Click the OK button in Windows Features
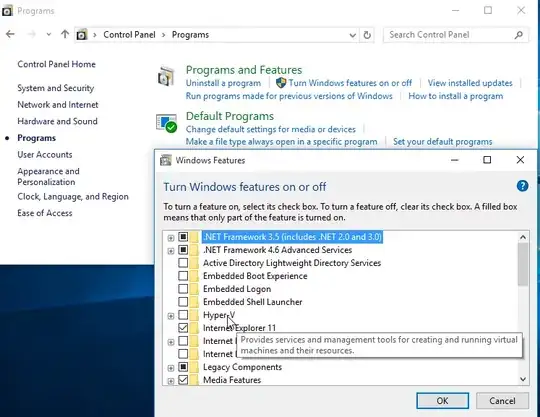 coord(442,401)
